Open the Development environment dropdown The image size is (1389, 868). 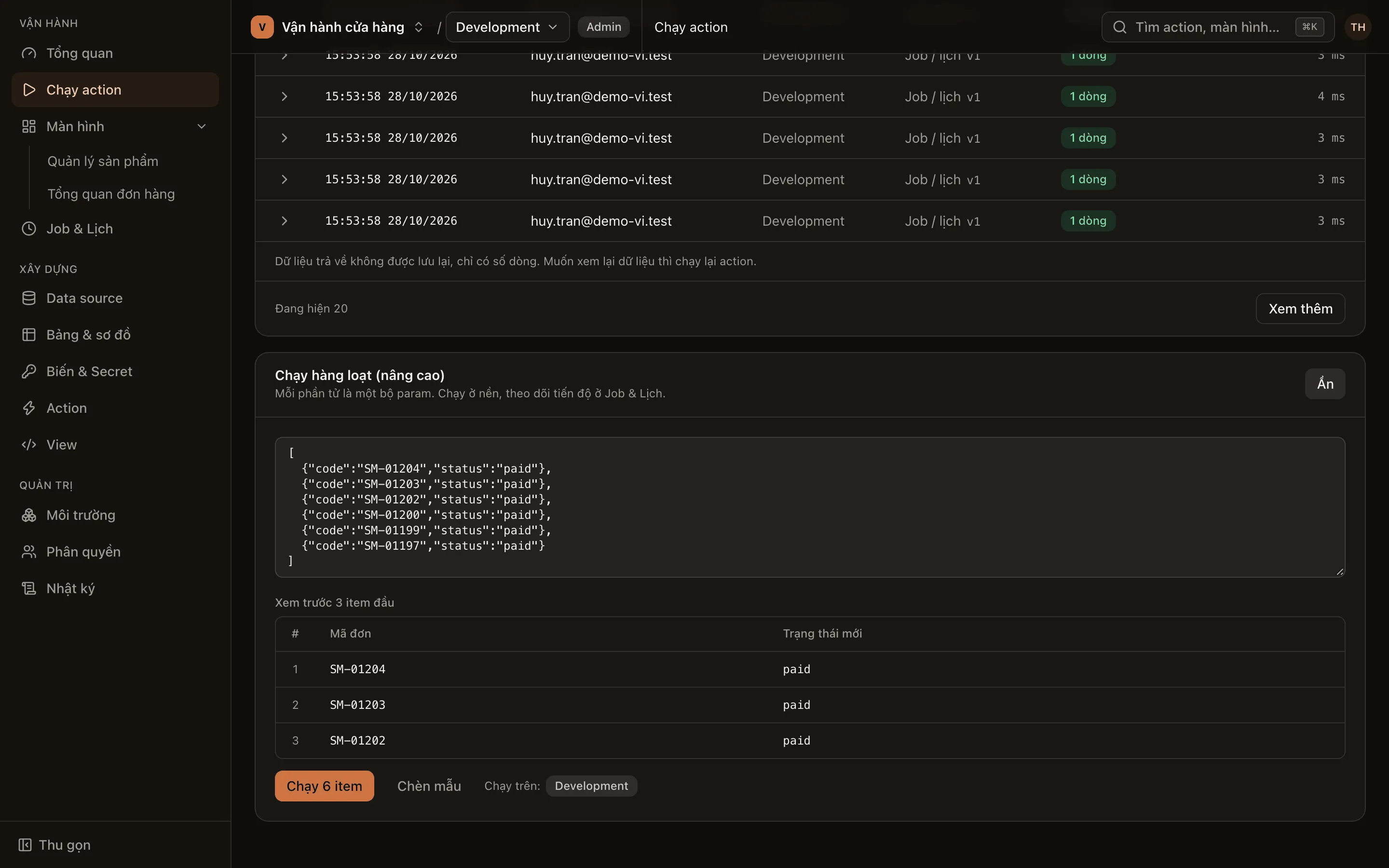[x=507, y=27]
